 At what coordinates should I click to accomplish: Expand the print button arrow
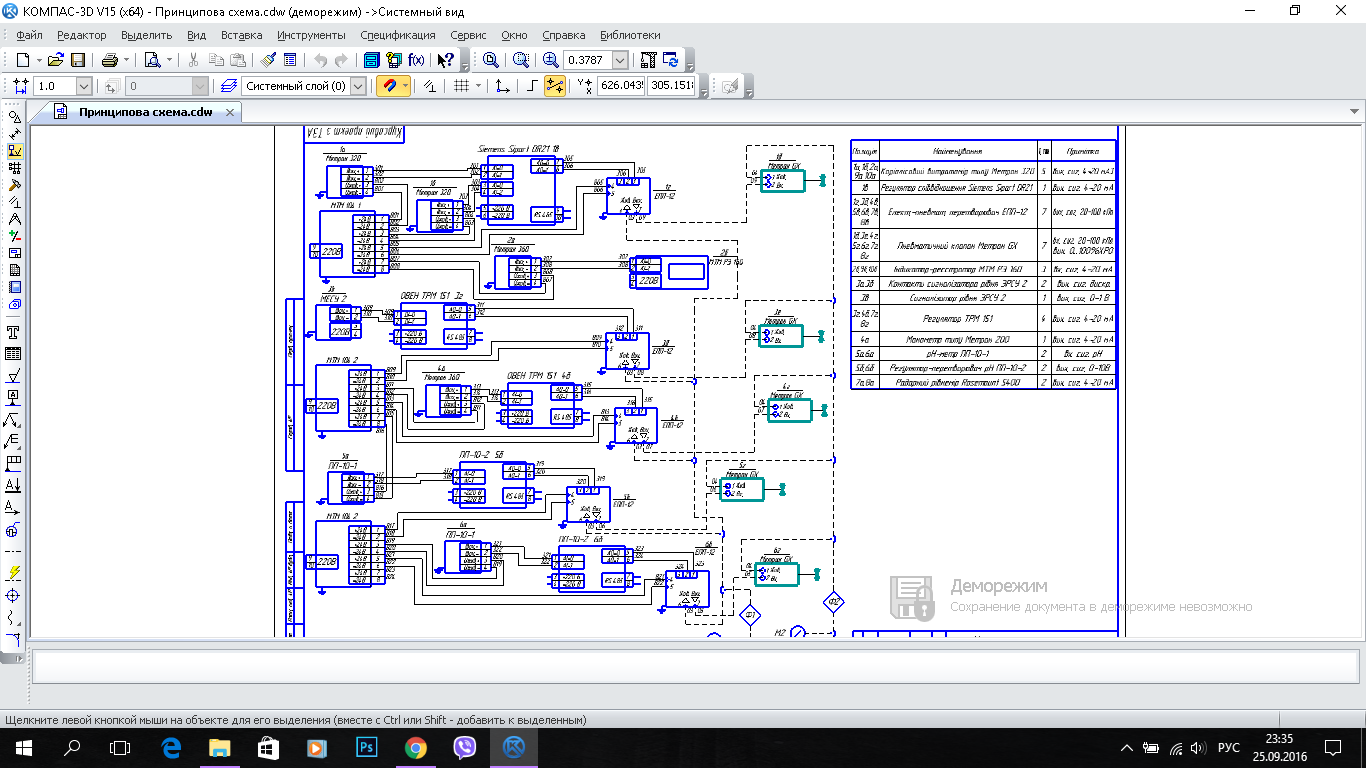[127, 60]
